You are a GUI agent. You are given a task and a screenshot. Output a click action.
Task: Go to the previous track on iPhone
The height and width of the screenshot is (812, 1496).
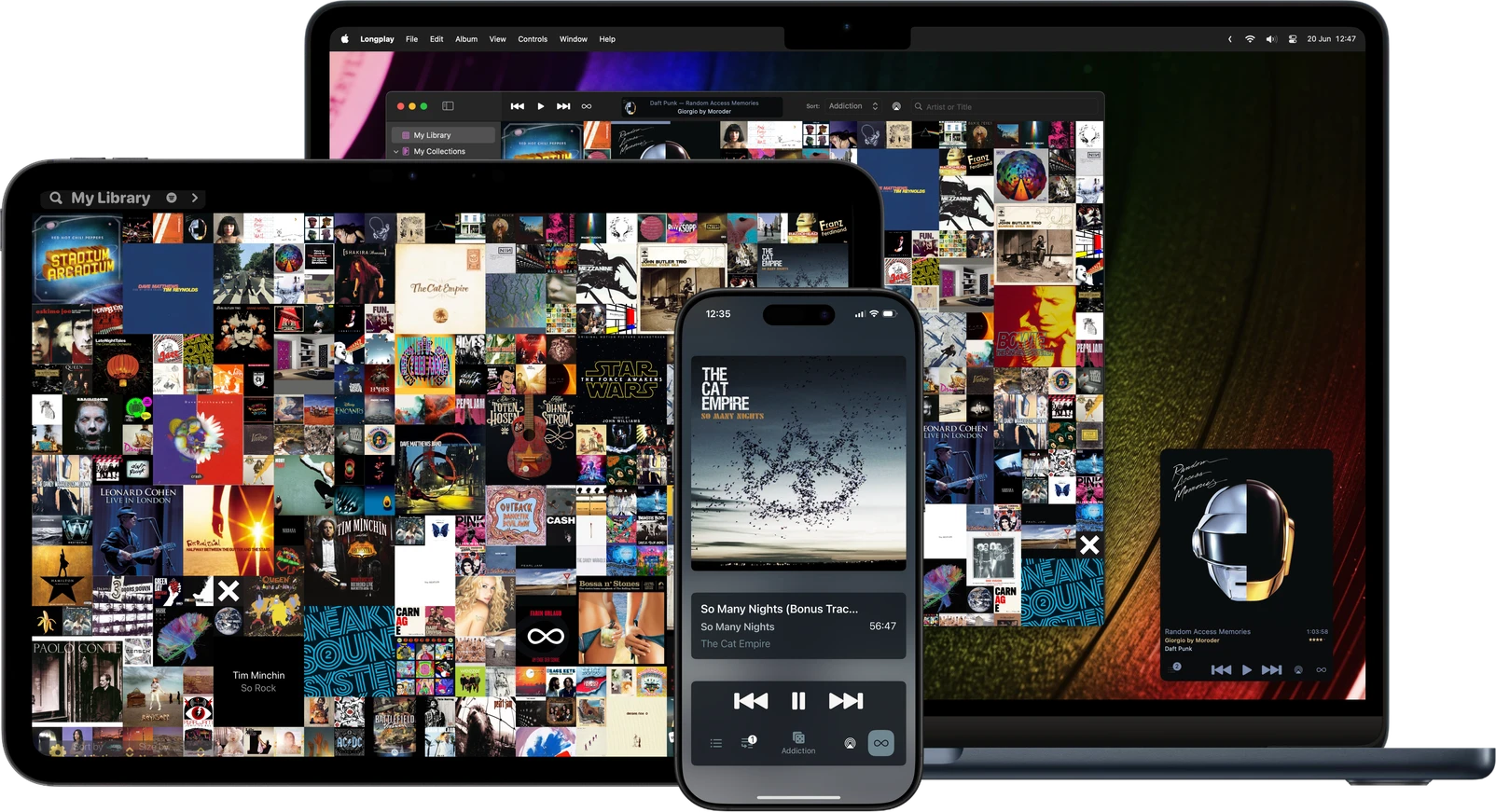pos(751,701)
